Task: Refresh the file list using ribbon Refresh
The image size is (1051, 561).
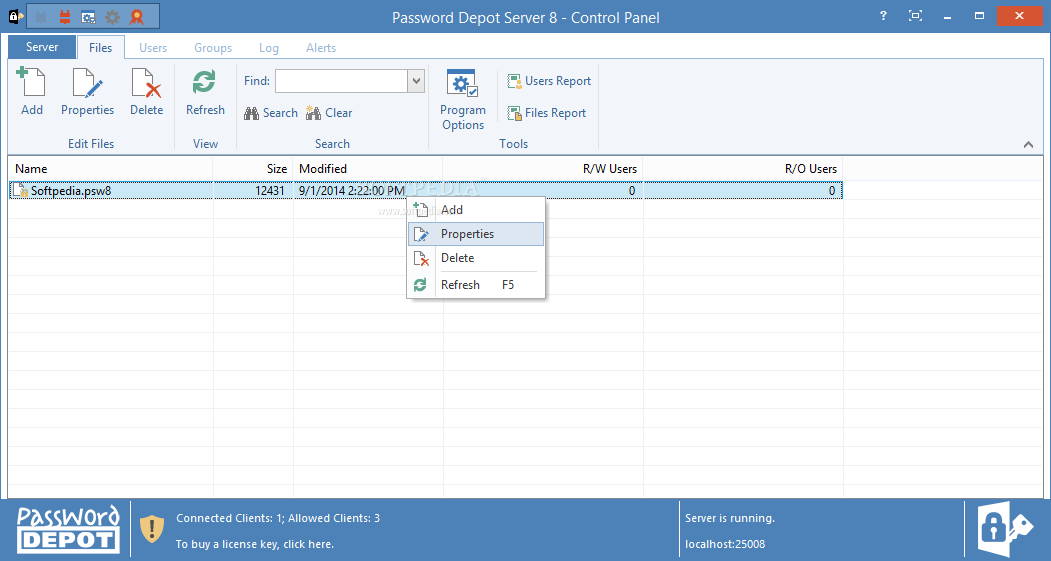Action: tap(205, 92)
